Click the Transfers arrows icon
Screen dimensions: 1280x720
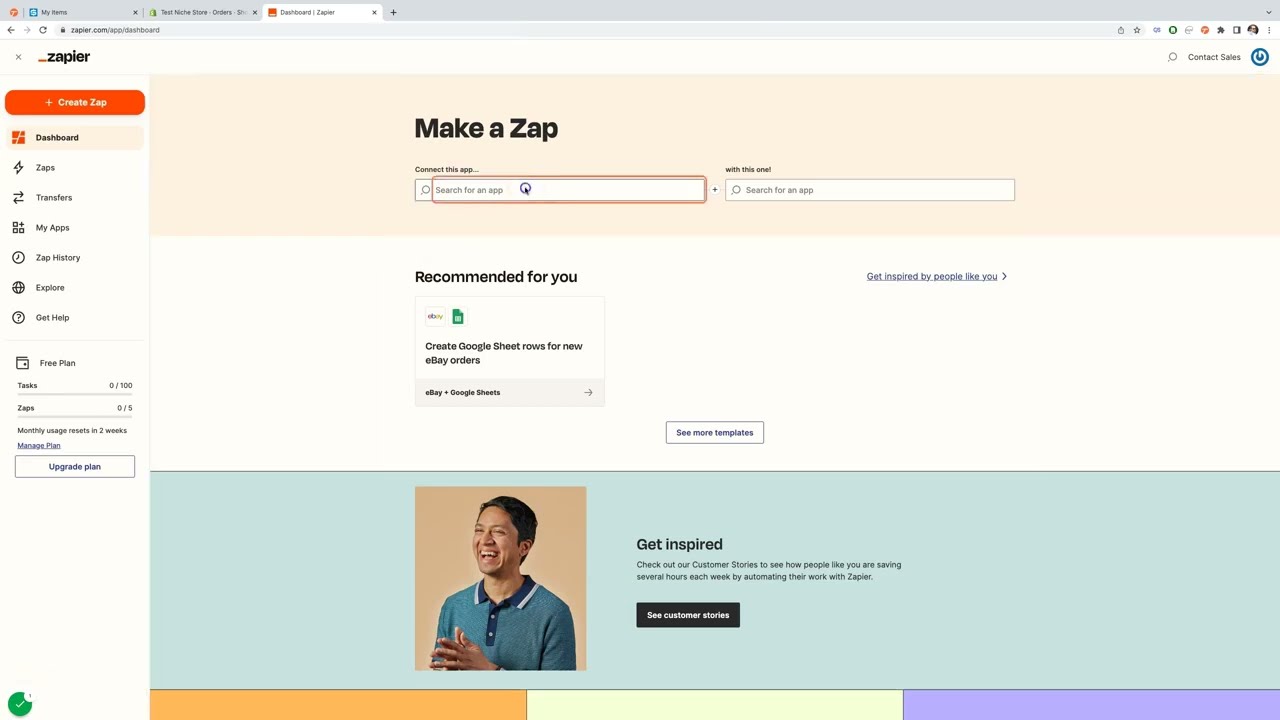pyautogui.click(x=18, y=197)
